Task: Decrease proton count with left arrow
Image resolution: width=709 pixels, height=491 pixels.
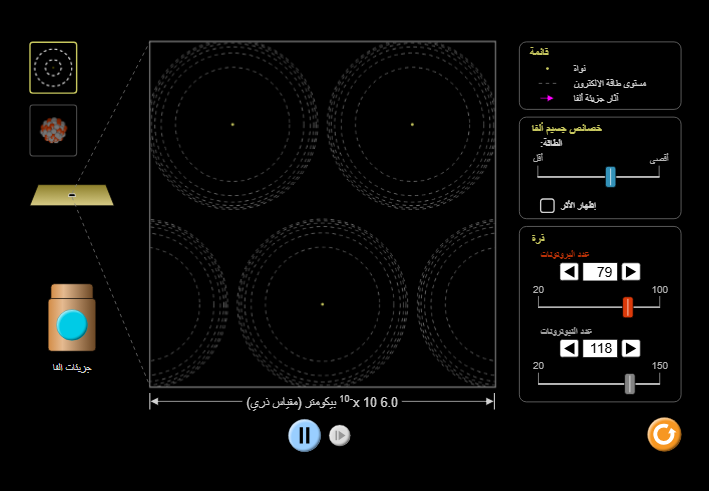Action: point(568,272)
